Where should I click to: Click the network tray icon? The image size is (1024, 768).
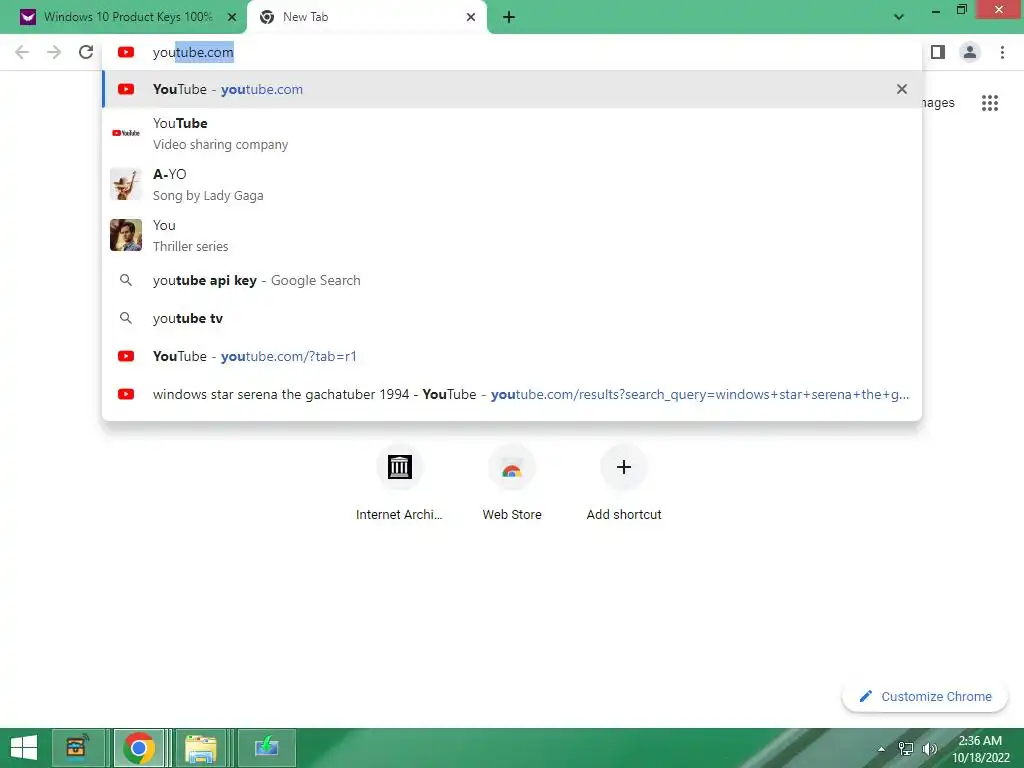[906, 749]
